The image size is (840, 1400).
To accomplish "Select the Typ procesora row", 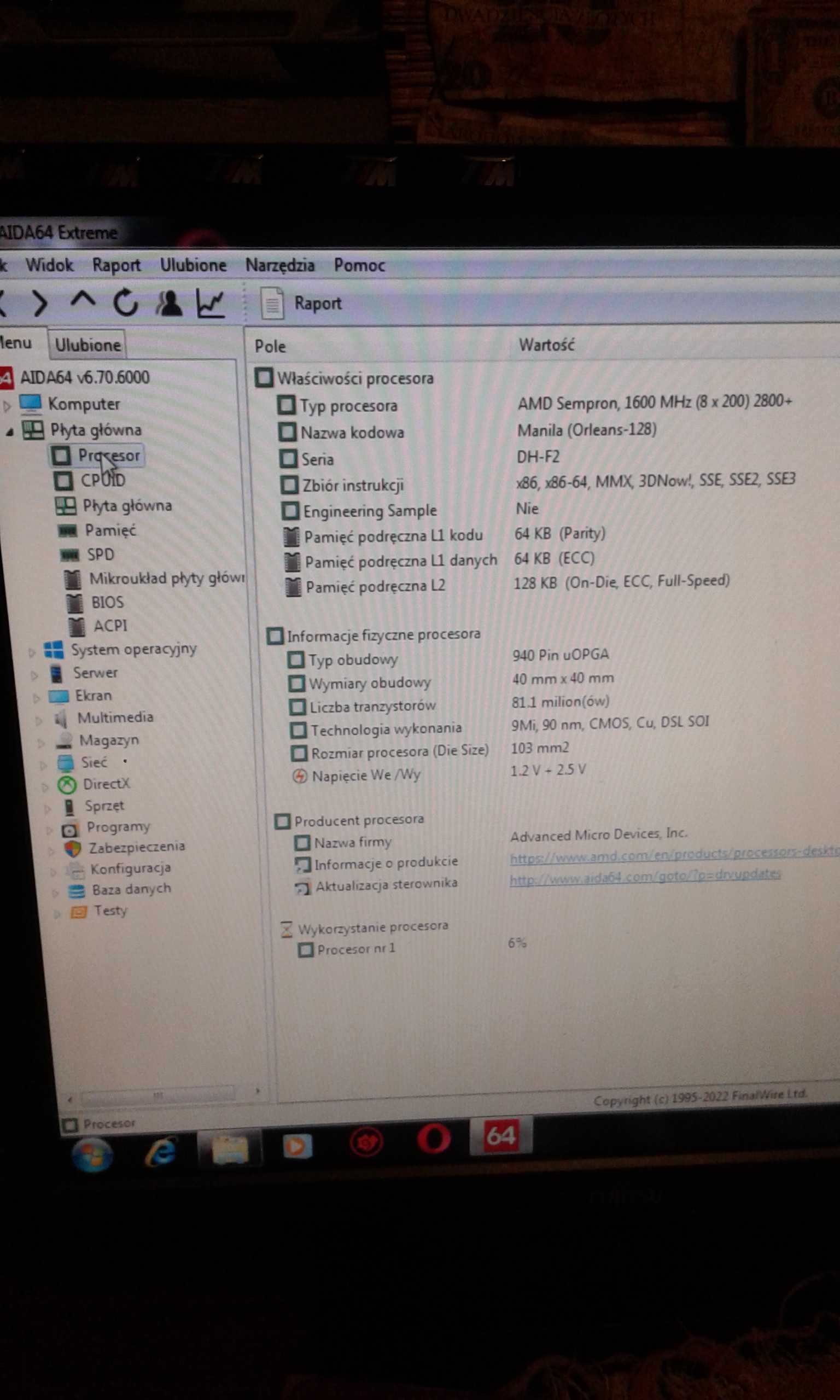I will pyautogui.click(x=535, y=404).
